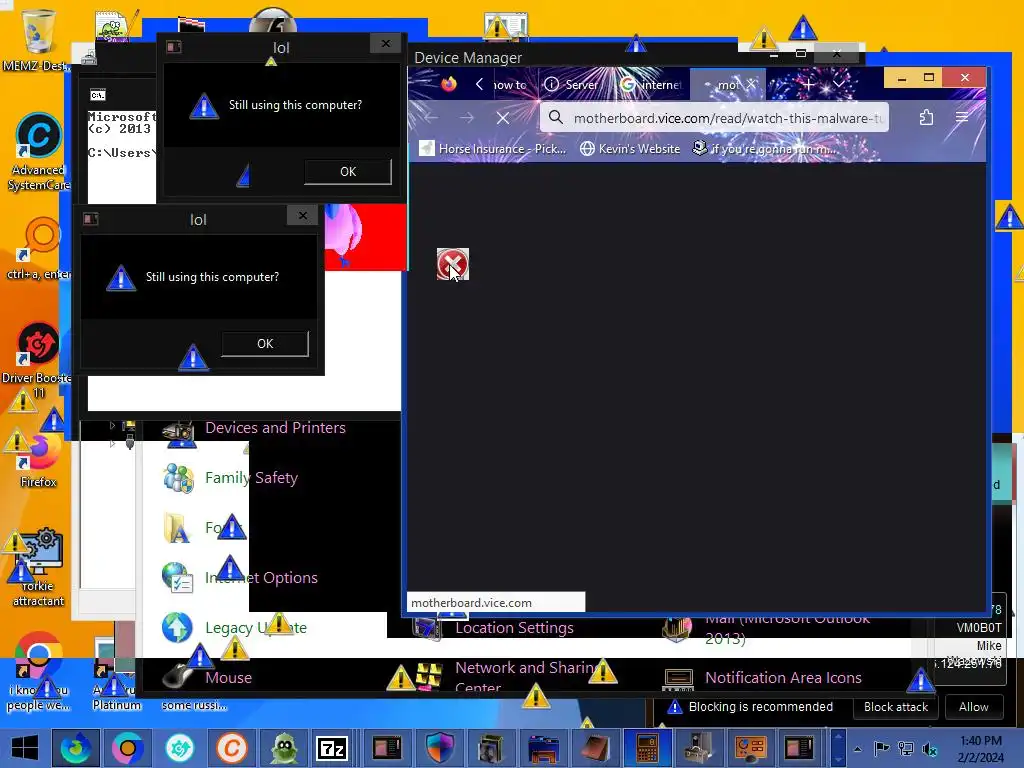Go forward in Firefox
This screenshot has height=768, width=1024.
(467, 118)
